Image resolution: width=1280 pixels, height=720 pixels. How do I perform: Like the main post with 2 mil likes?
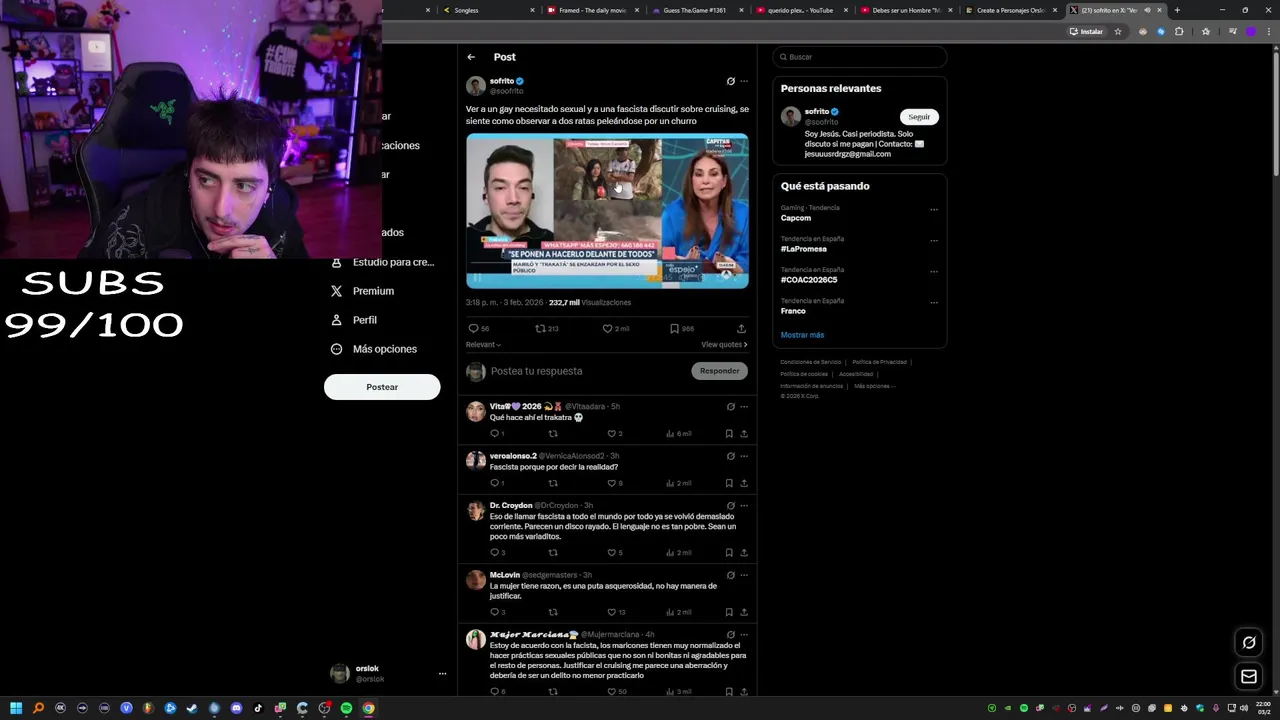click(615, 328)
